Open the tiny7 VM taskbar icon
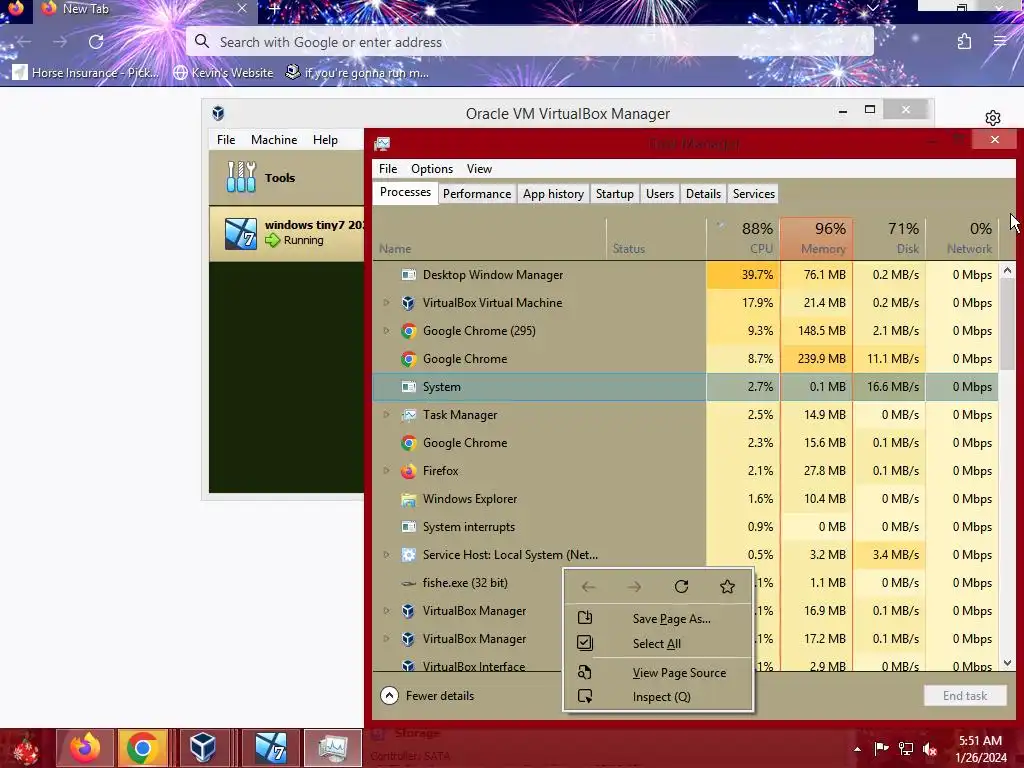 [271, 748]
